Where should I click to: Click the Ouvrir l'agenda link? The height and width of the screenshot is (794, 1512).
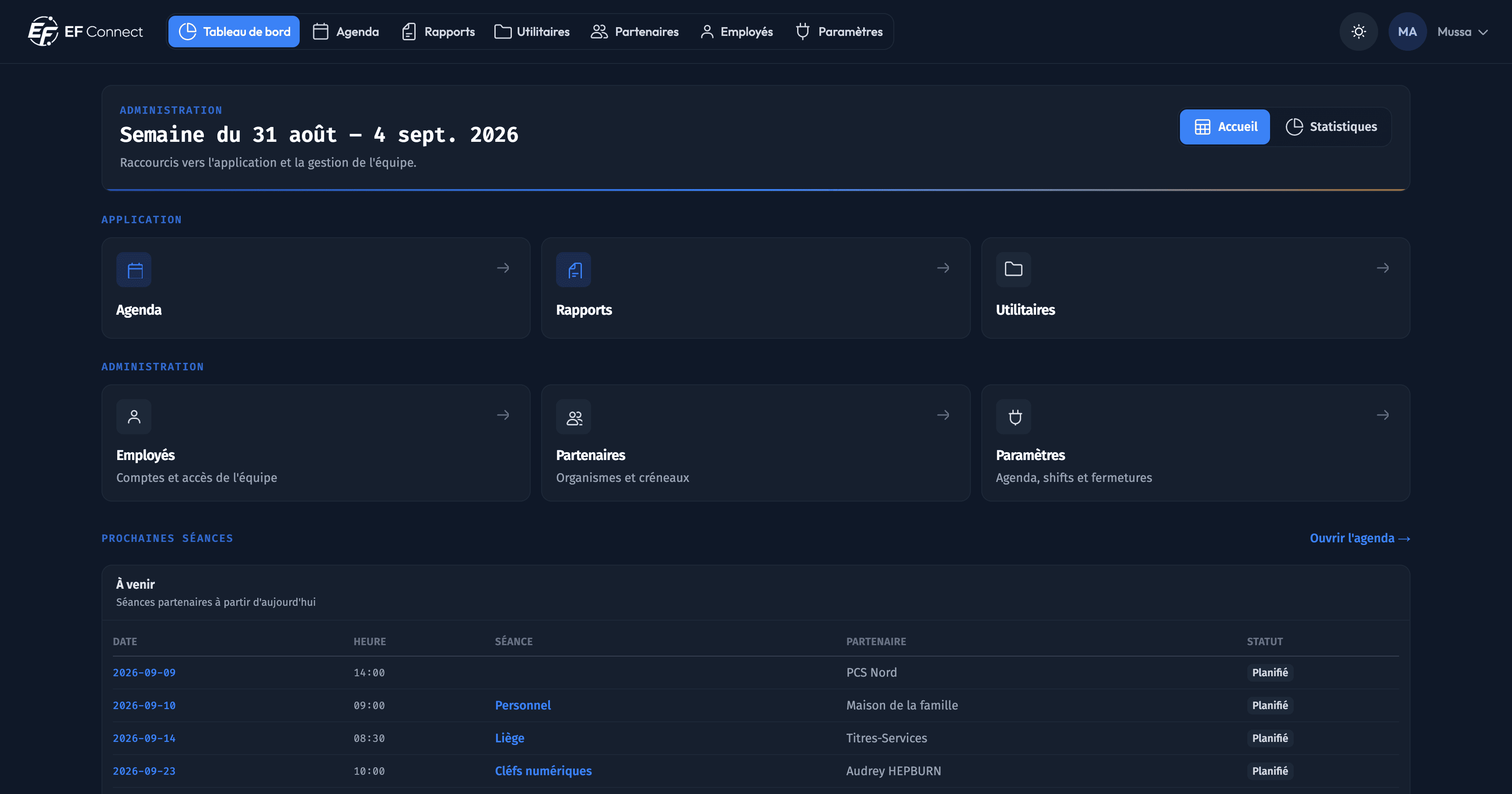point(1359,538)
